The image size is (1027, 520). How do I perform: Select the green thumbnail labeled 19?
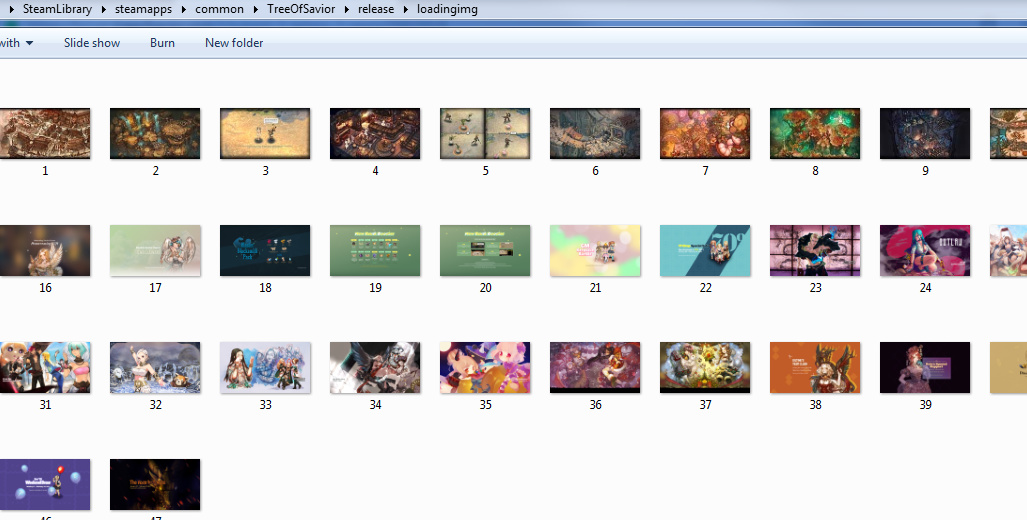pyautogui.click(x=375, y=251)
